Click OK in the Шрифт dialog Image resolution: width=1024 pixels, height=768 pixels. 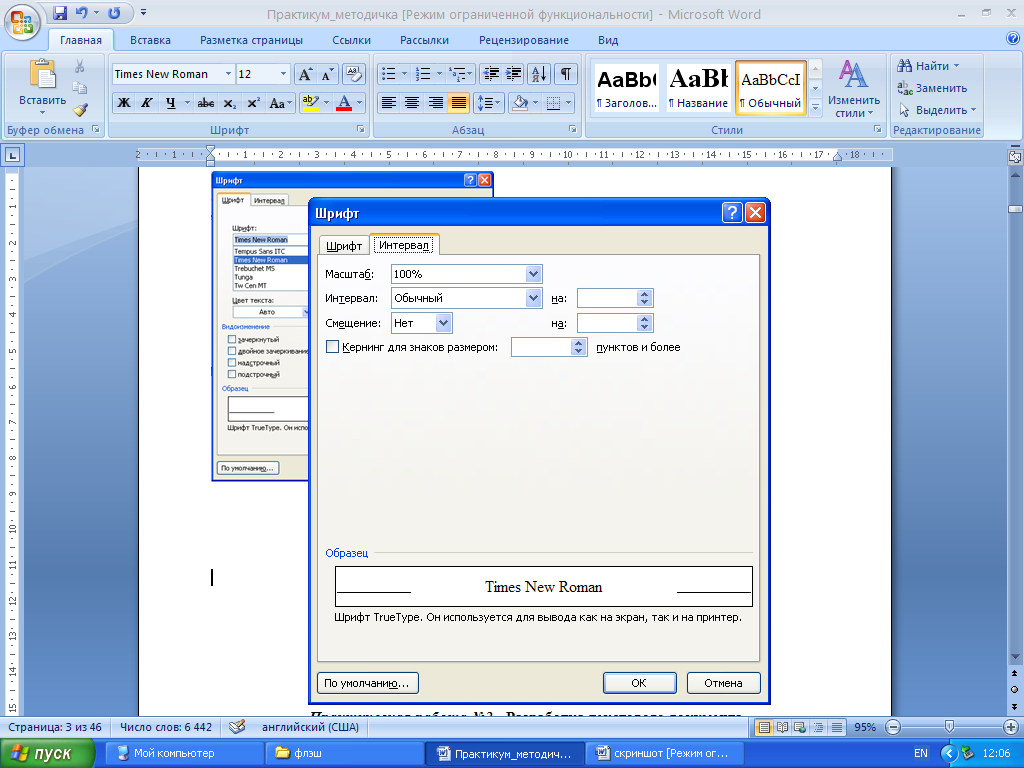[639, 683]
